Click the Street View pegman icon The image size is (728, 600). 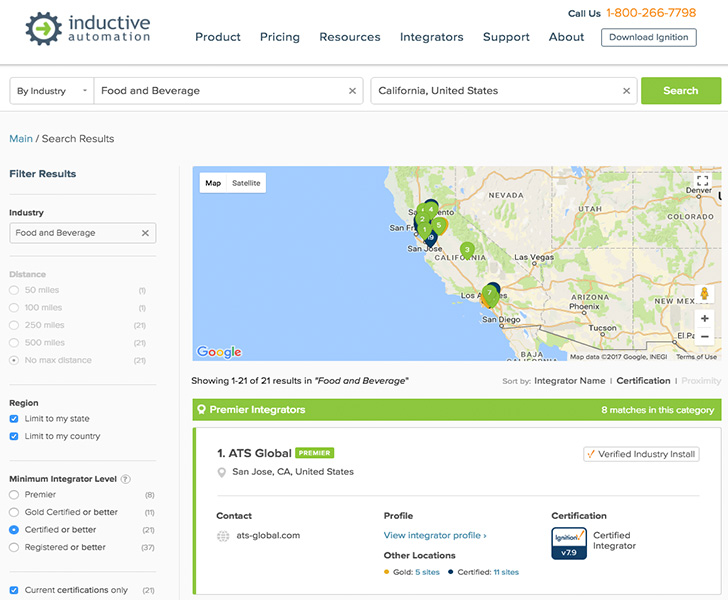pyautogui.click(x=704, y=293)
